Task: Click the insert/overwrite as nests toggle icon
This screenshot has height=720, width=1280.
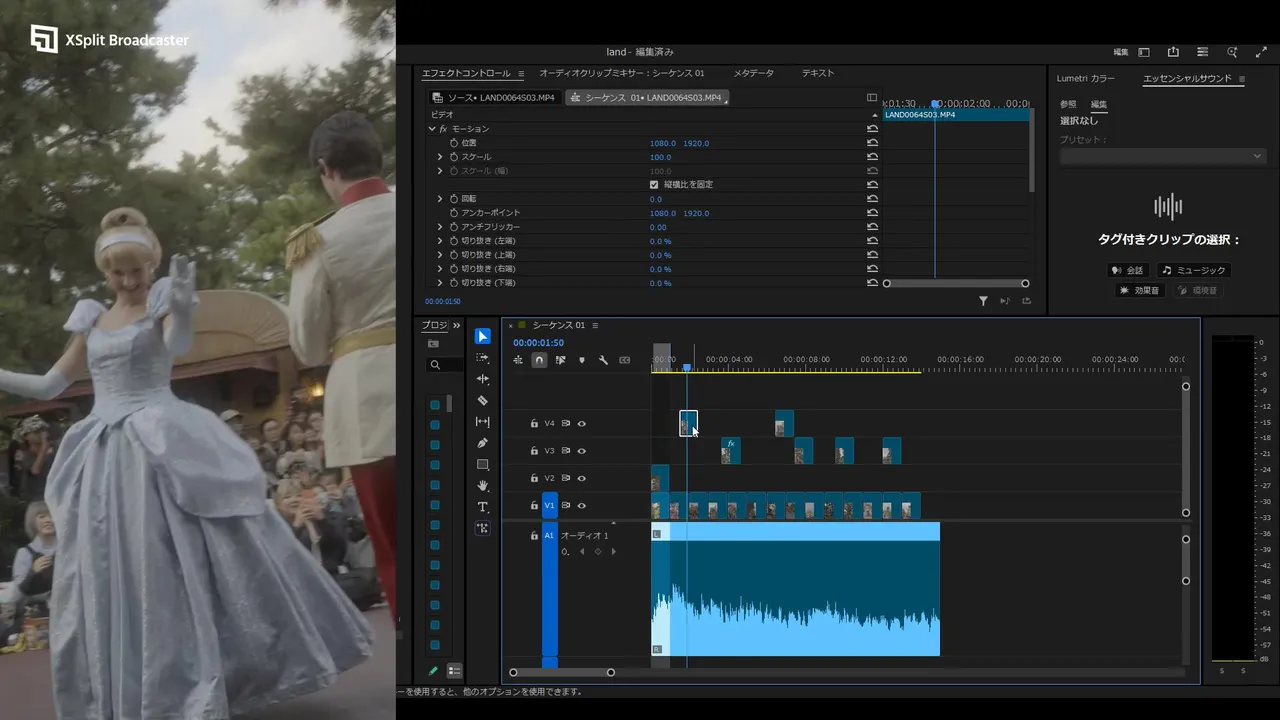Action: coord(518,360)
